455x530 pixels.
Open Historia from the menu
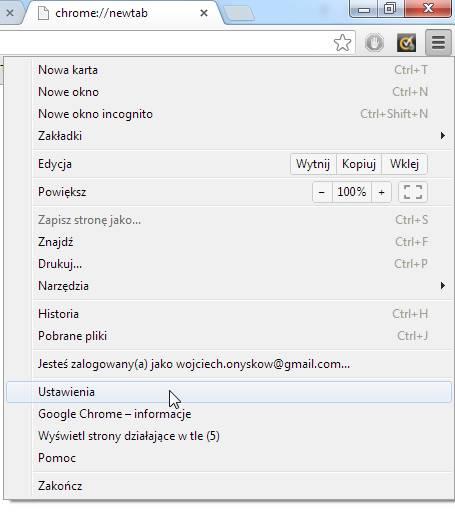(x=229, y=314)
